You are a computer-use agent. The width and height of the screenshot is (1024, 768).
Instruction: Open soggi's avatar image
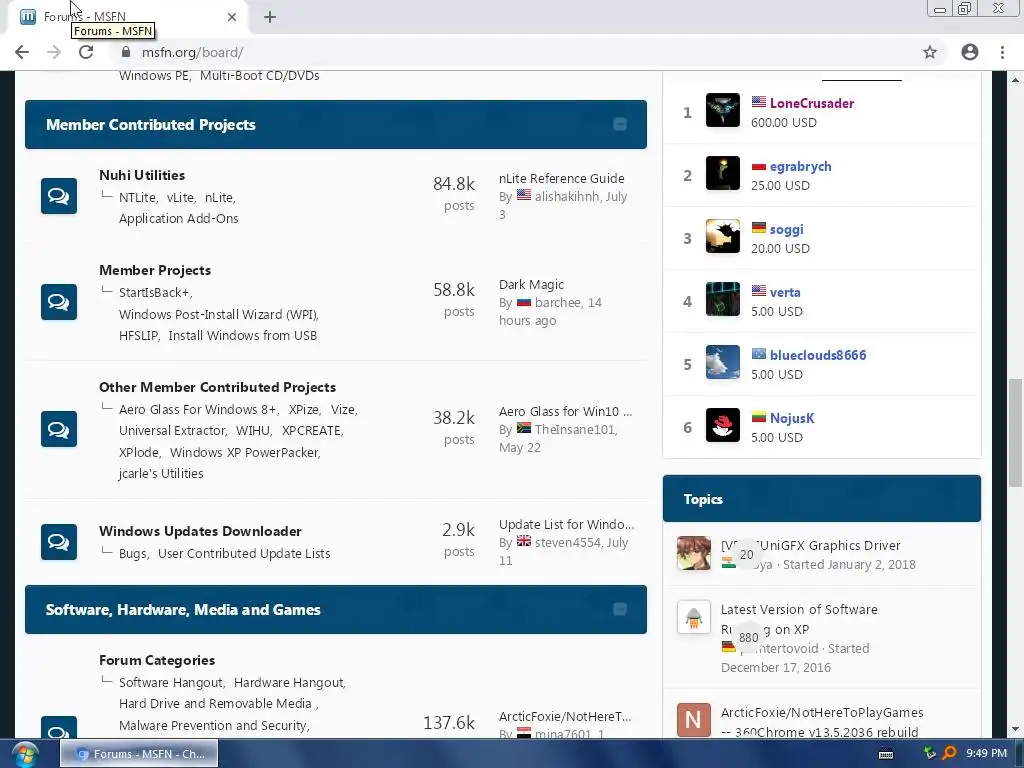coord(722,236)
